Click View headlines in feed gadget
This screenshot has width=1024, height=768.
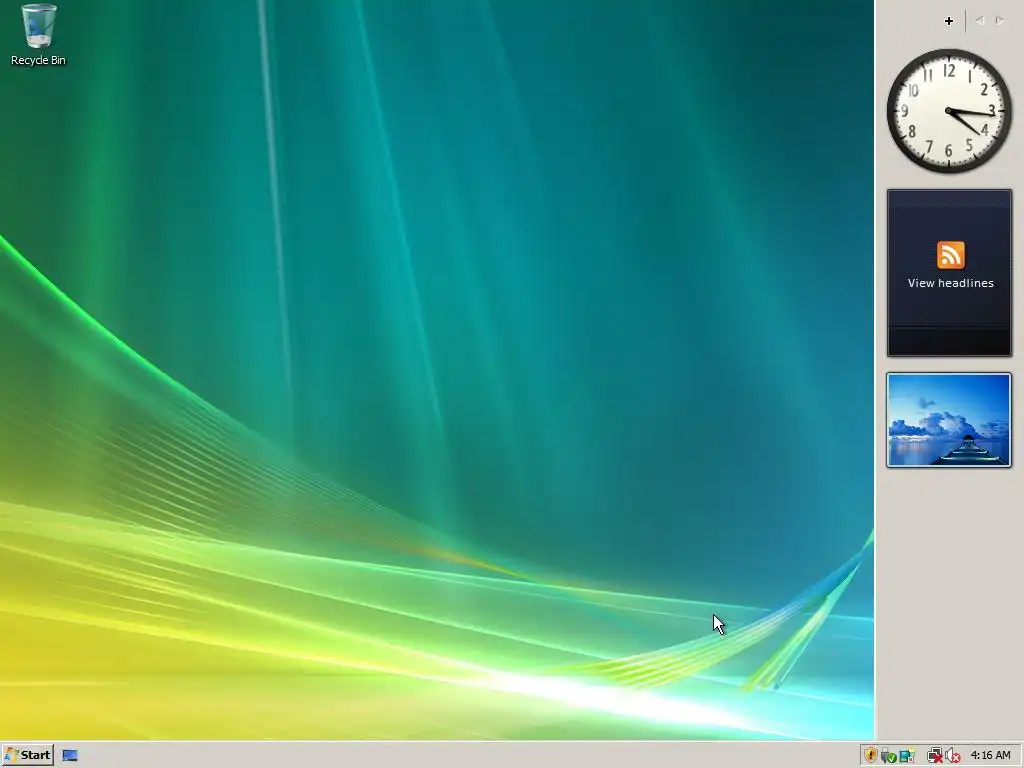pyautogui.click(x=950, y=283)
